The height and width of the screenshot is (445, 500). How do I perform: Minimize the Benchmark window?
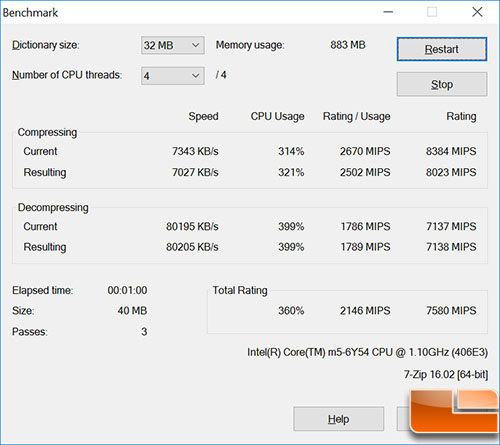click(x=388, y=12)
